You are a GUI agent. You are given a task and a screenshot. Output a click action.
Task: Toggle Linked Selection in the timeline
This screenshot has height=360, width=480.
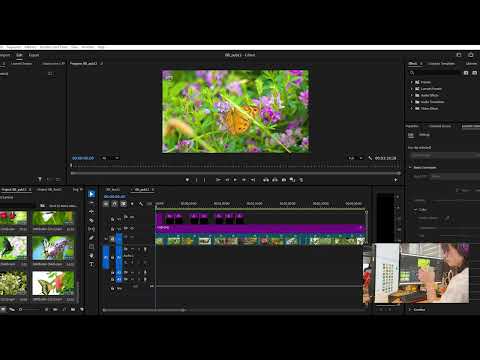(x=123, y=204)
